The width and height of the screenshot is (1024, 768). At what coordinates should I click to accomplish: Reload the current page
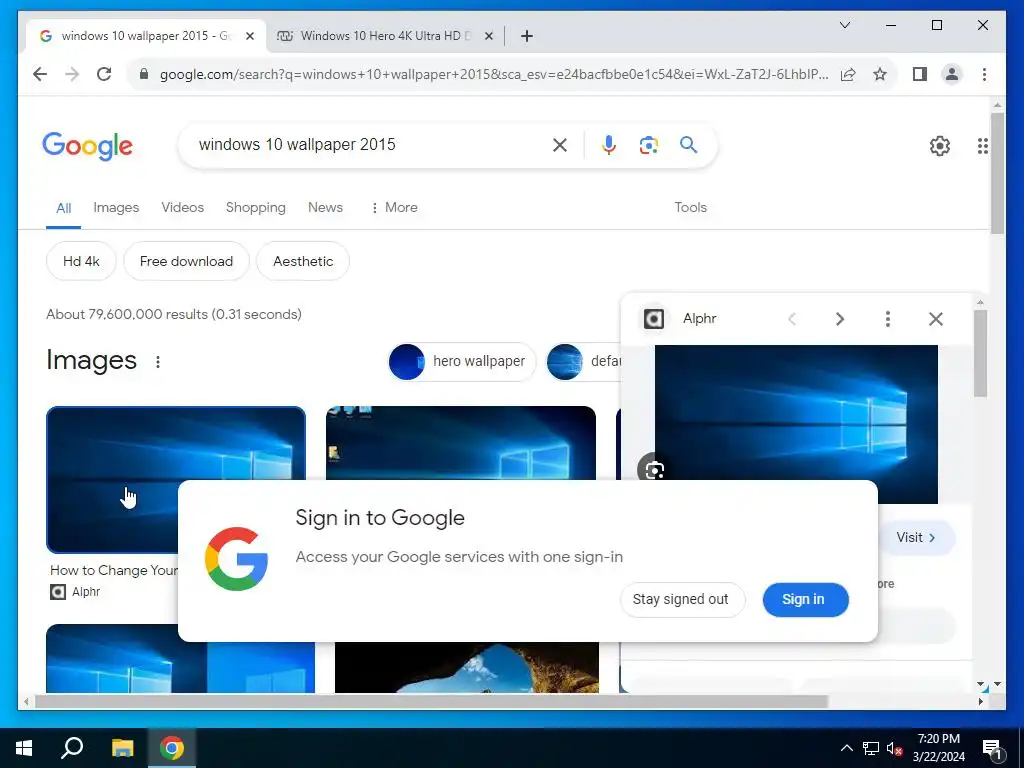coord(104,74)
